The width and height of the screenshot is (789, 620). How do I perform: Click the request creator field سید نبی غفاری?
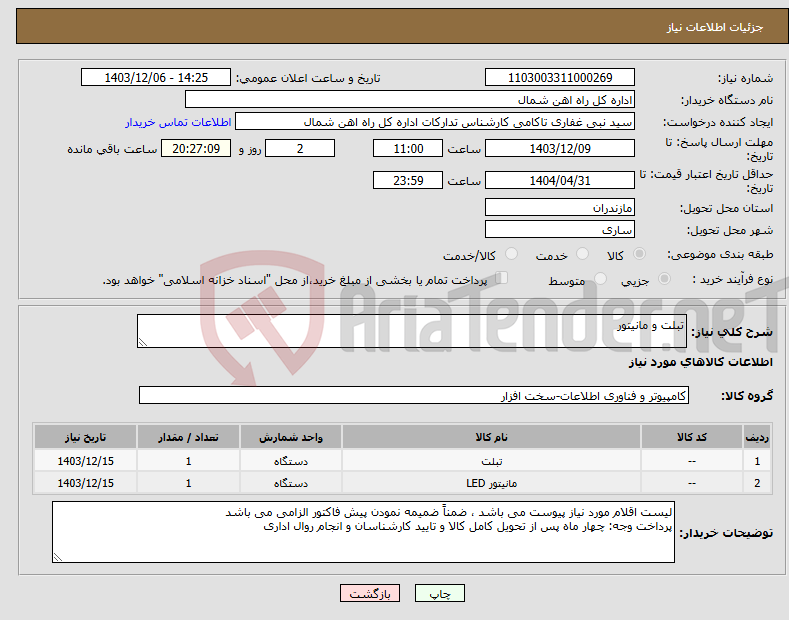tap(435, 122)
